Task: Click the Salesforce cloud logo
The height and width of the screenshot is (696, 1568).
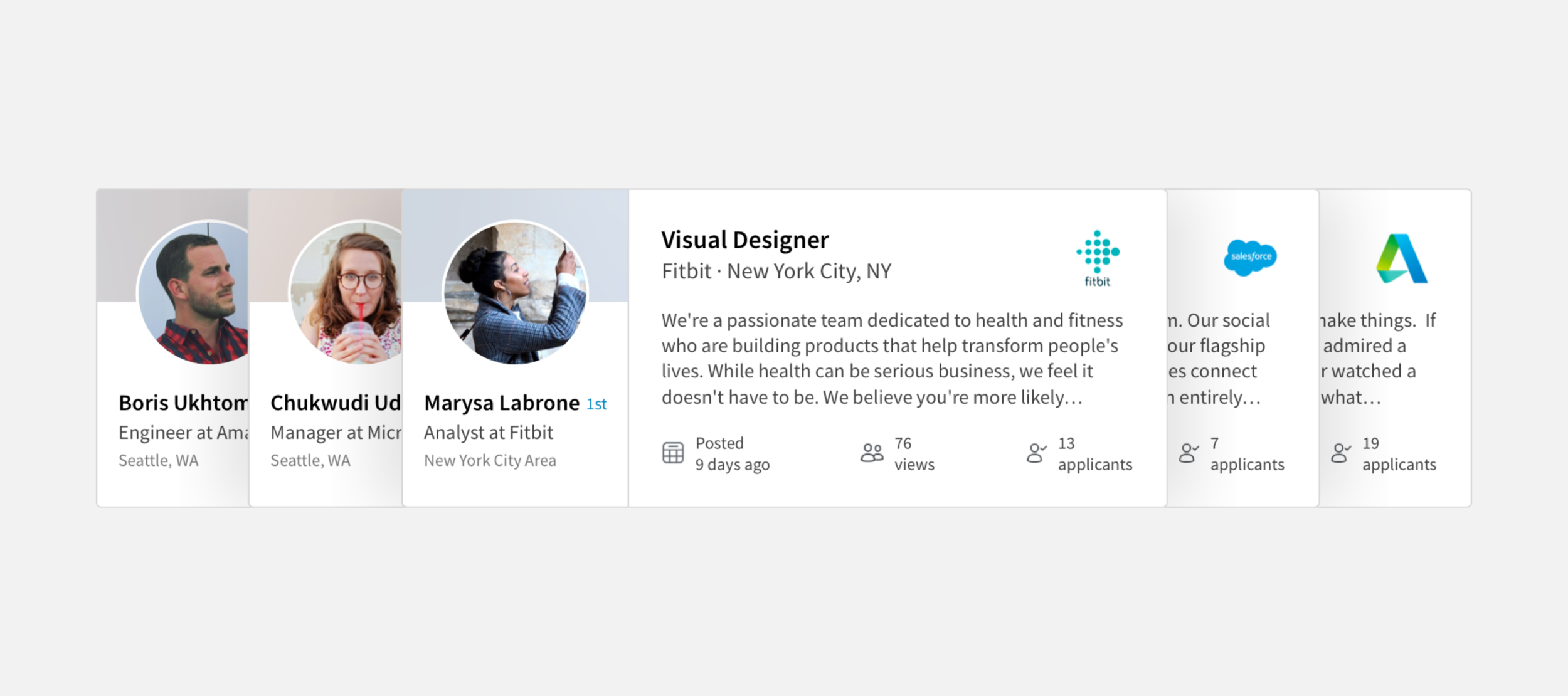Action: coord(1250,257)
